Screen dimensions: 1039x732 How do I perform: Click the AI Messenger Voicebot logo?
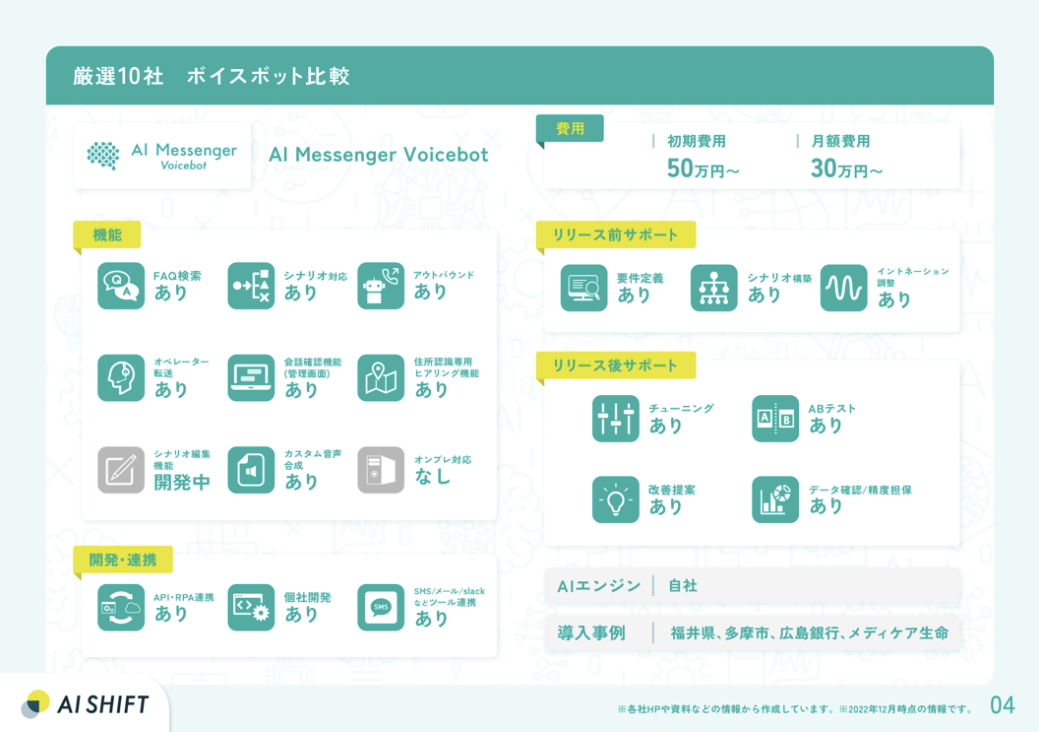tap(162, 156)
